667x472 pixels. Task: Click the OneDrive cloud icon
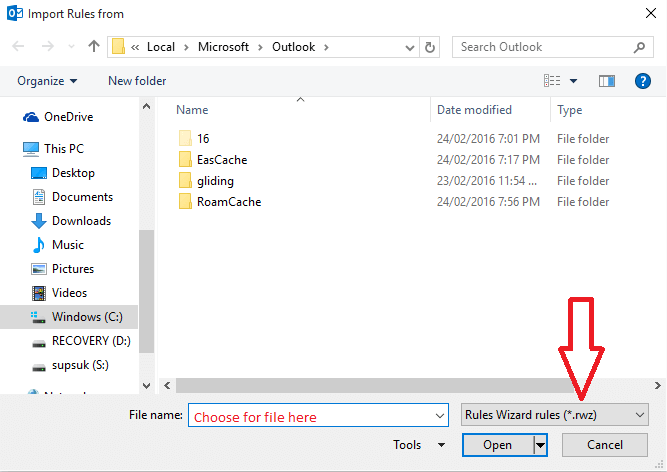31,117
